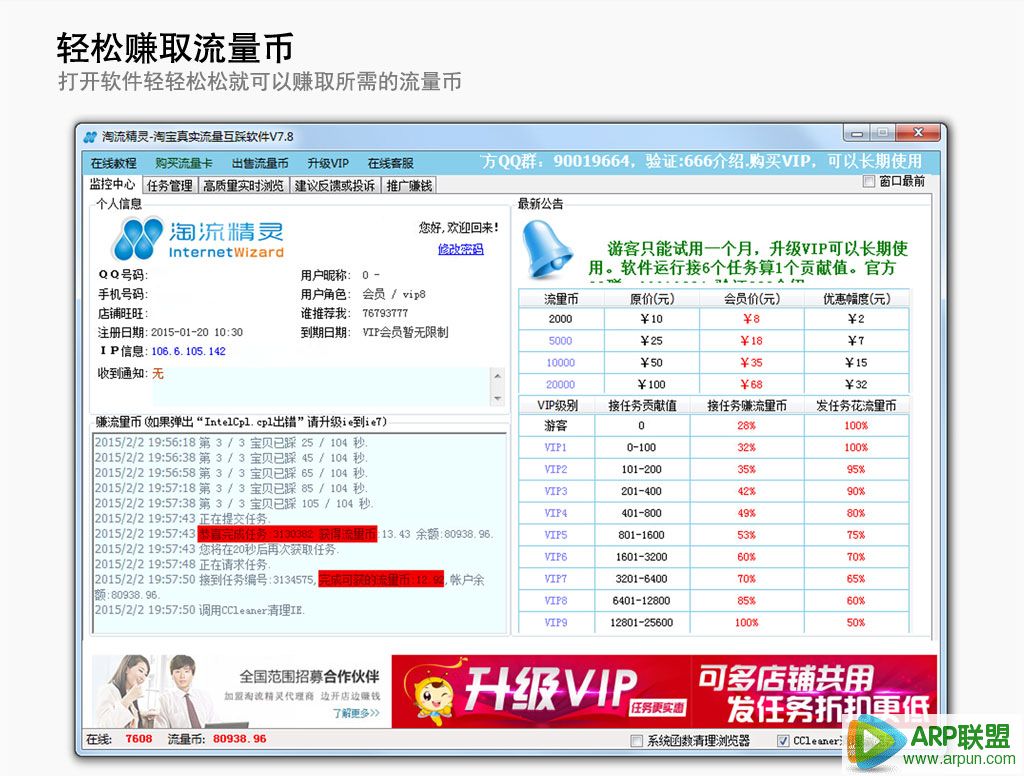1024x776 pixels.
Task: Enable the 系统函数清理浏览器 checkbox
Action: point(636,741)
